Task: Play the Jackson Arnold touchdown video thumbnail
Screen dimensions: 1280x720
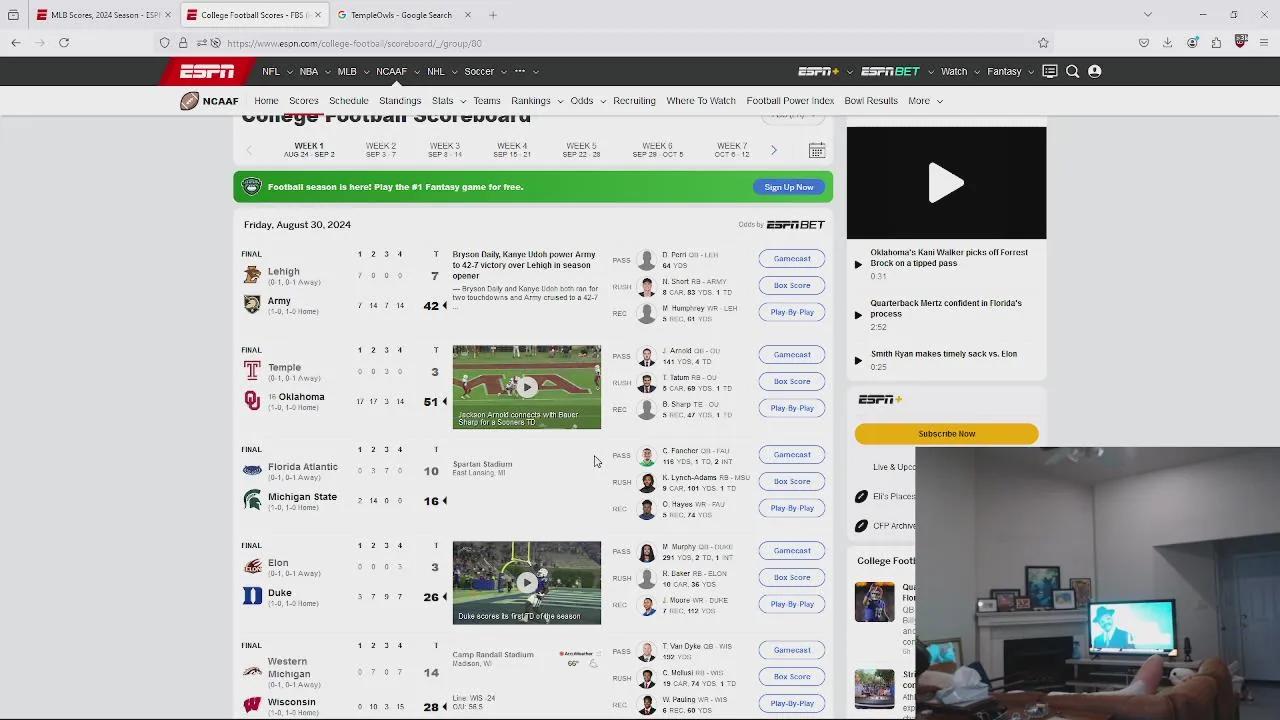Action: 527,387
